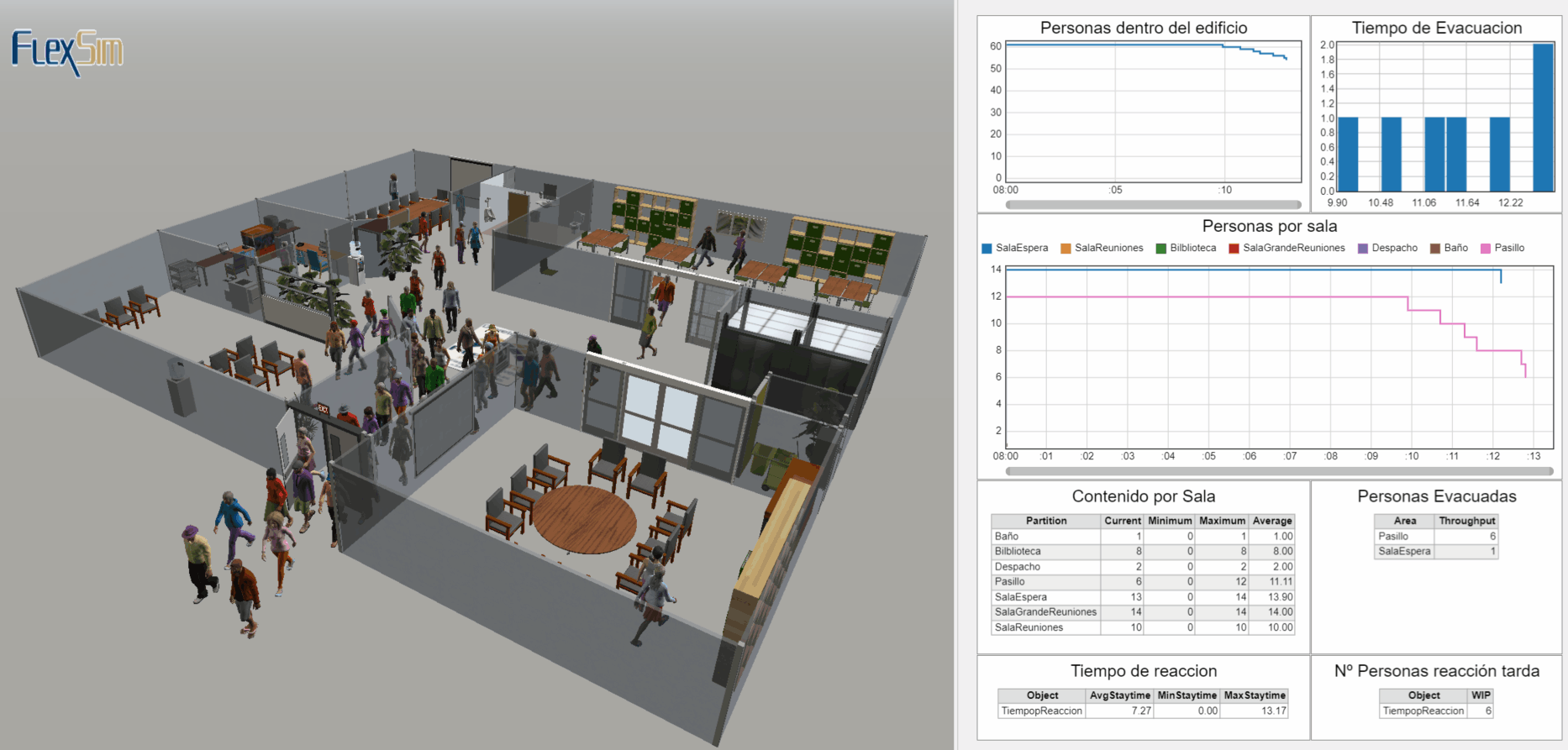Select the red SalaGrandeReuniones legend marker

(1234, 249)
